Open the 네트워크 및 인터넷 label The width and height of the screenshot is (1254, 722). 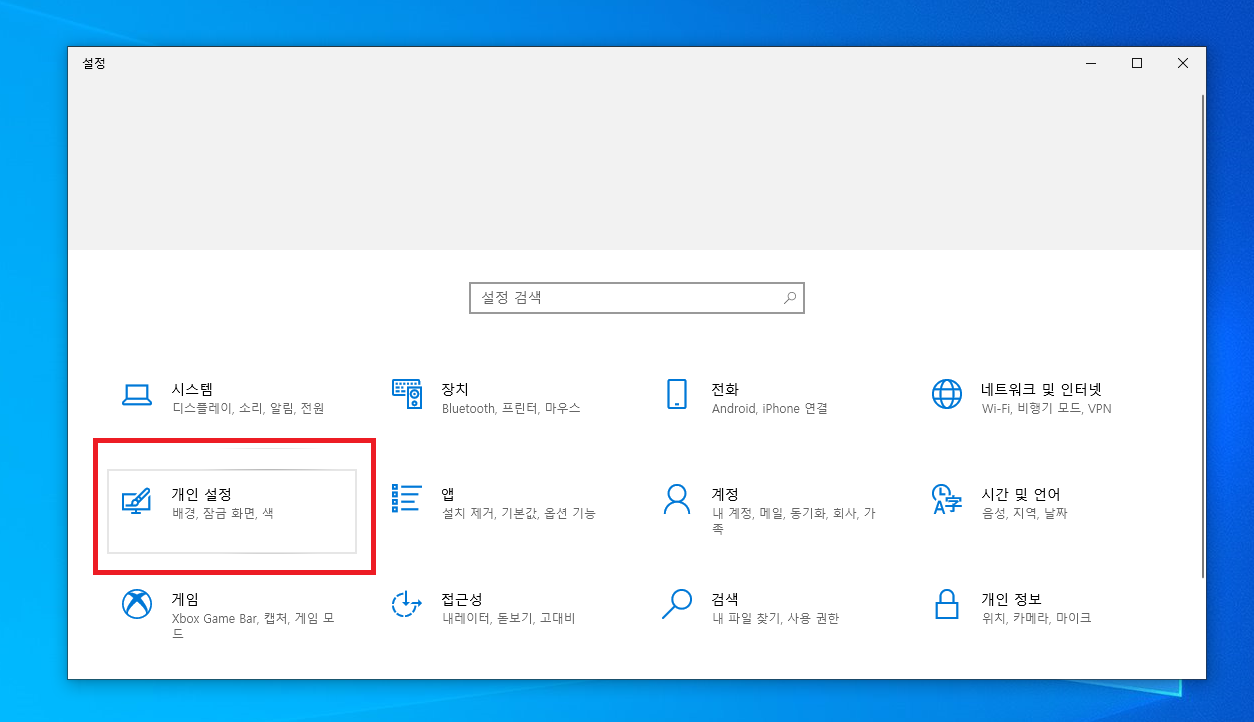click(1041, 389)
